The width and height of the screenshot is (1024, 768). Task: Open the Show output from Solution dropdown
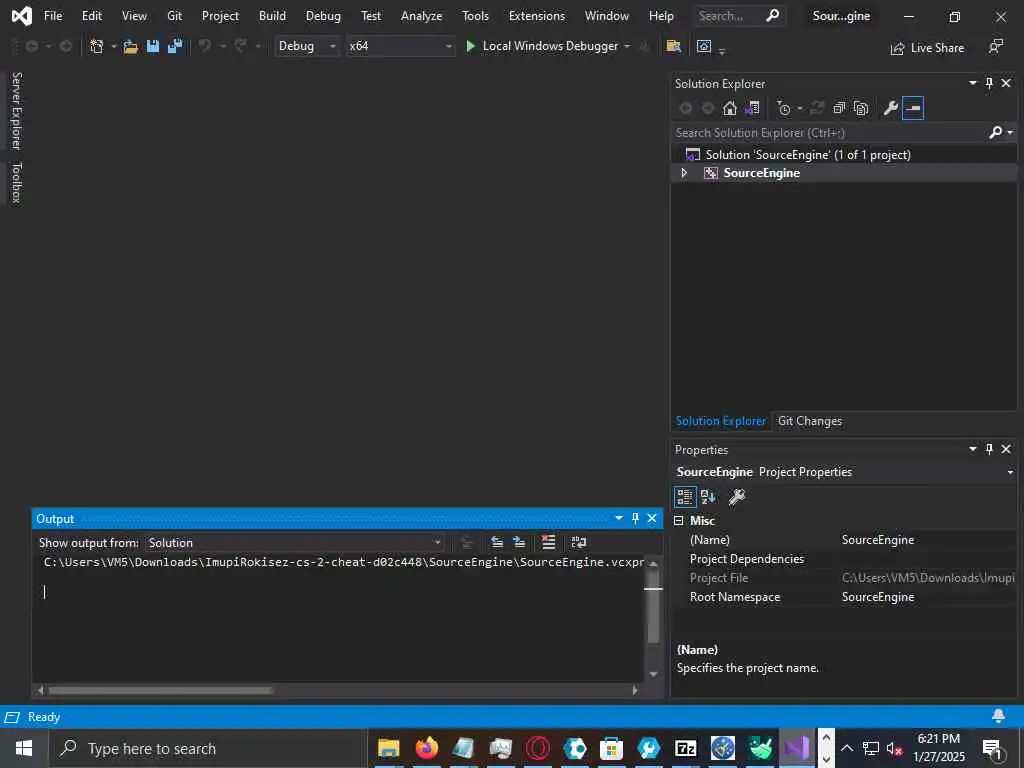294,543
